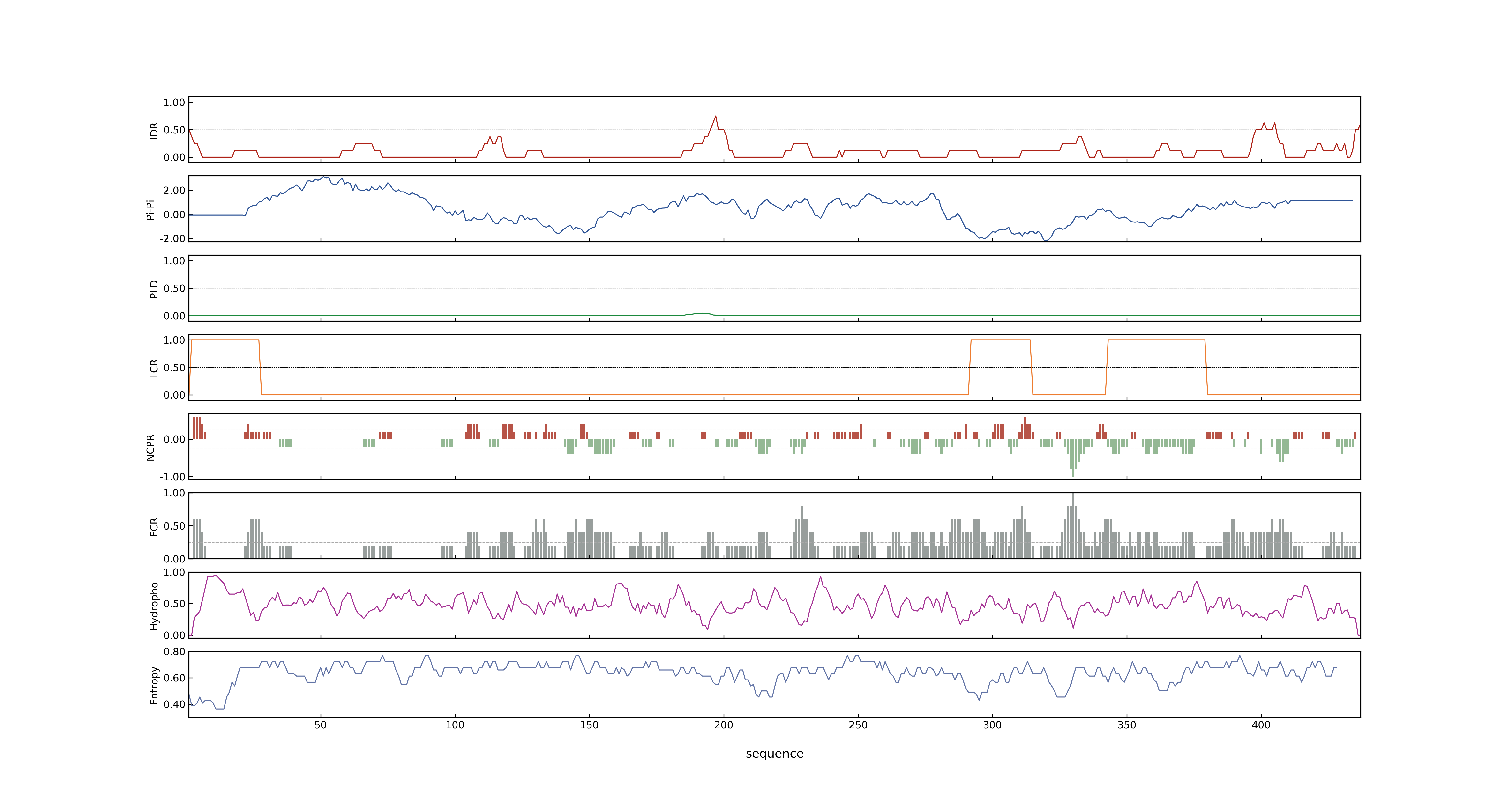
Task: Click the NCPR axis label
Action: (150, 448)
